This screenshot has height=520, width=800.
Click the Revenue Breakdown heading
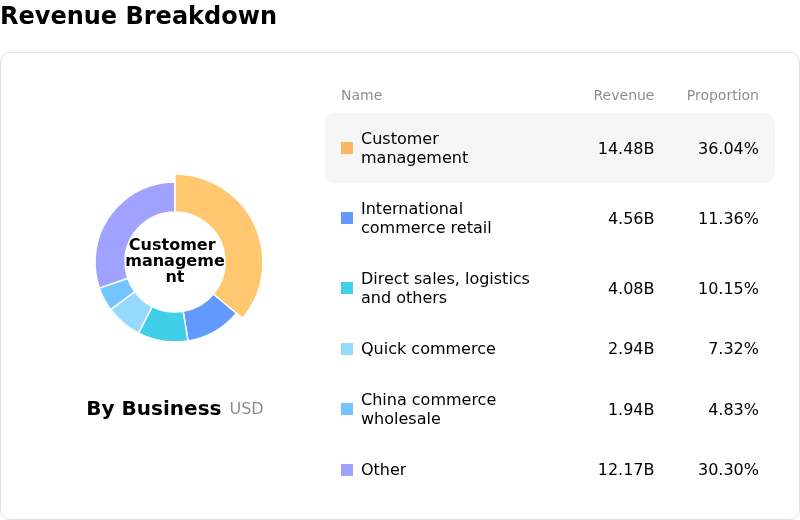139,16
